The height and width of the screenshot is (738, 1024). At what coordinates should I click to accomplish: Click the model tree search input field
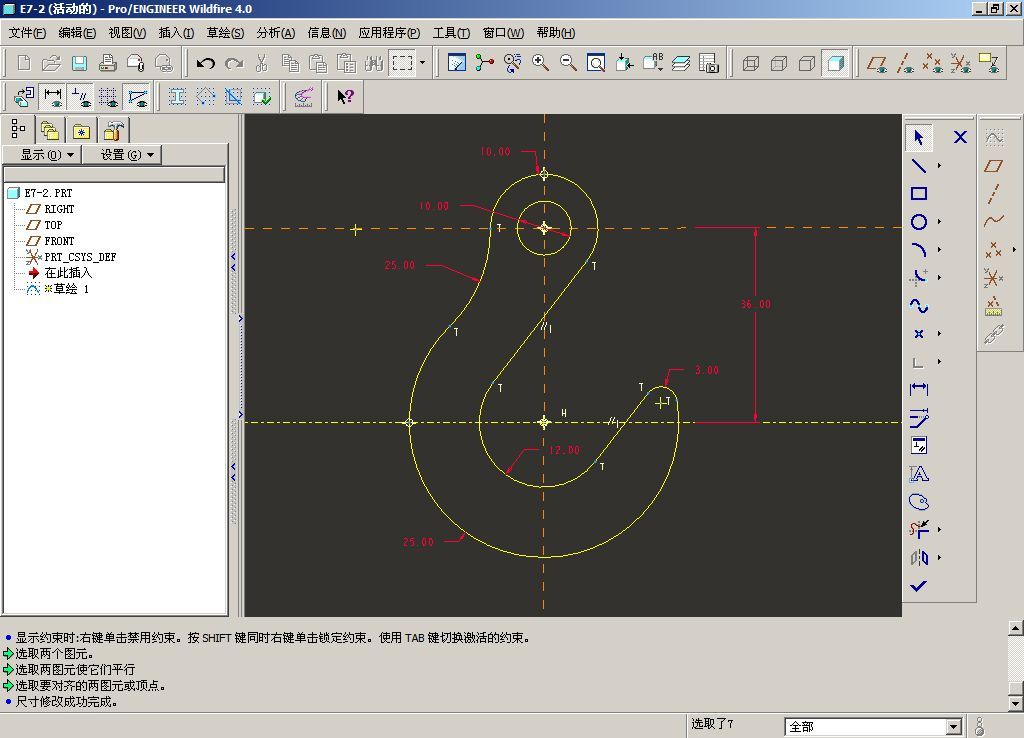coord(114,174)
